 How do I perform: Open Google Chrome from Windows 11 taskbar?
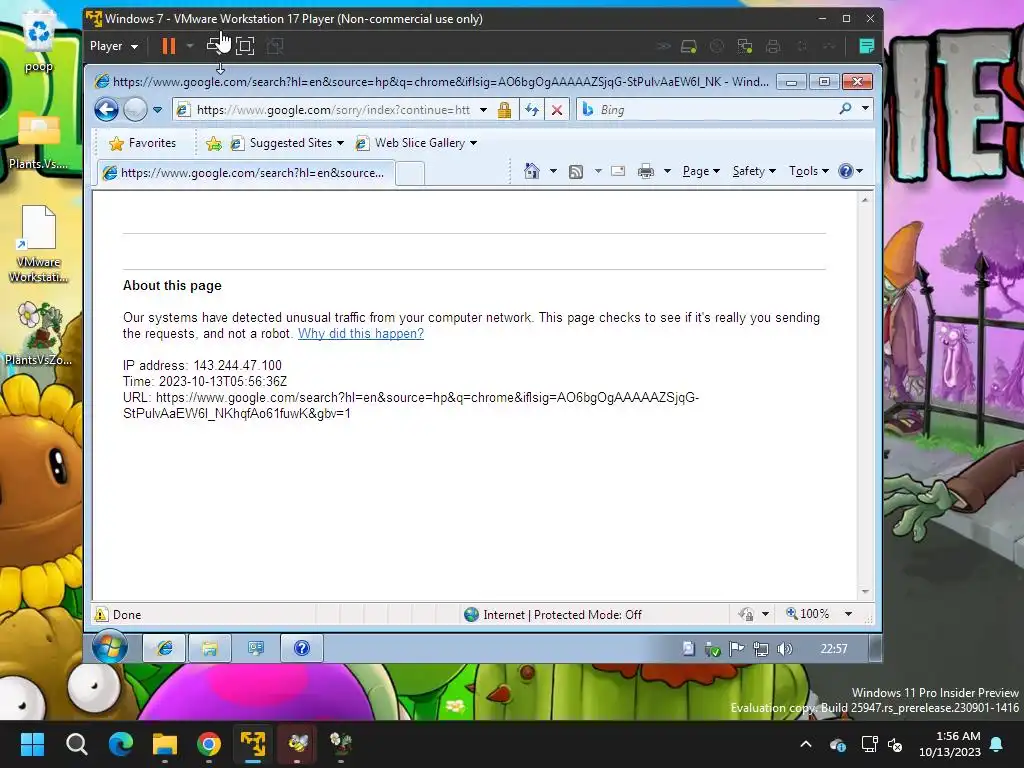click(x=209, y=744)
